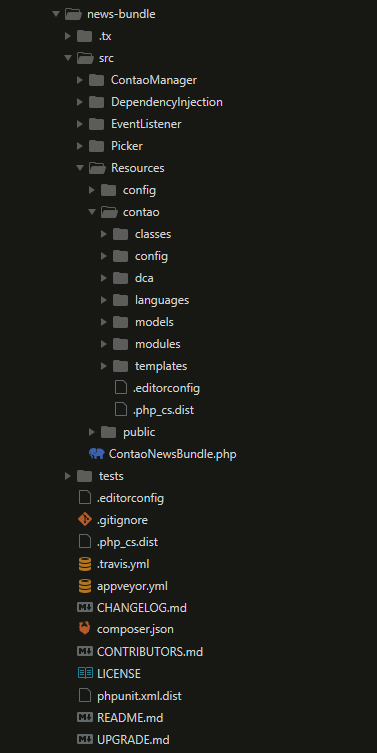Collapse the news-bundle root folder arrow
The height and width of the screenshot is (753, 377).
click(x=56, y=14)
